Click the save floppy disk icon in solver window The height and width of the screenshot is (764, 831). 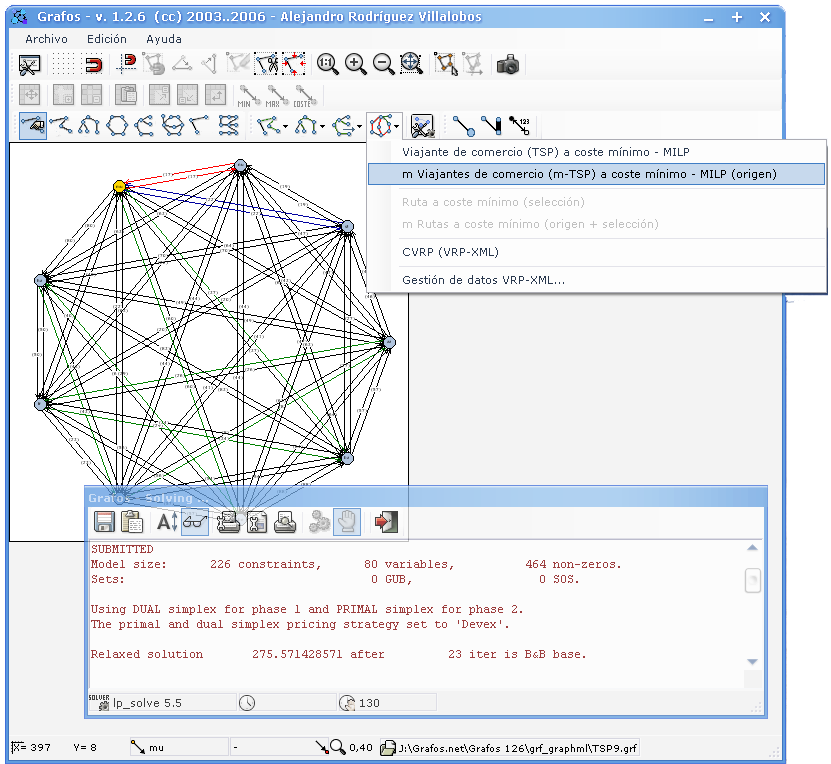(x=104, y=521)
